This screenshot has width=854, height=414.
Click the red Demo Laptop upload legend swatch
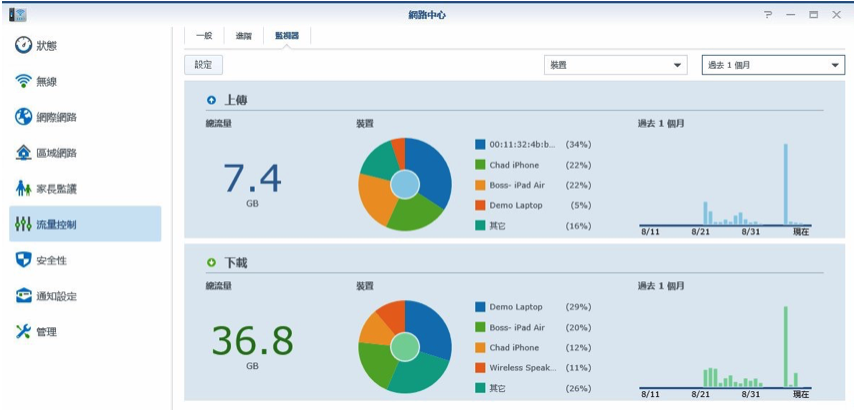coord(480,205)
